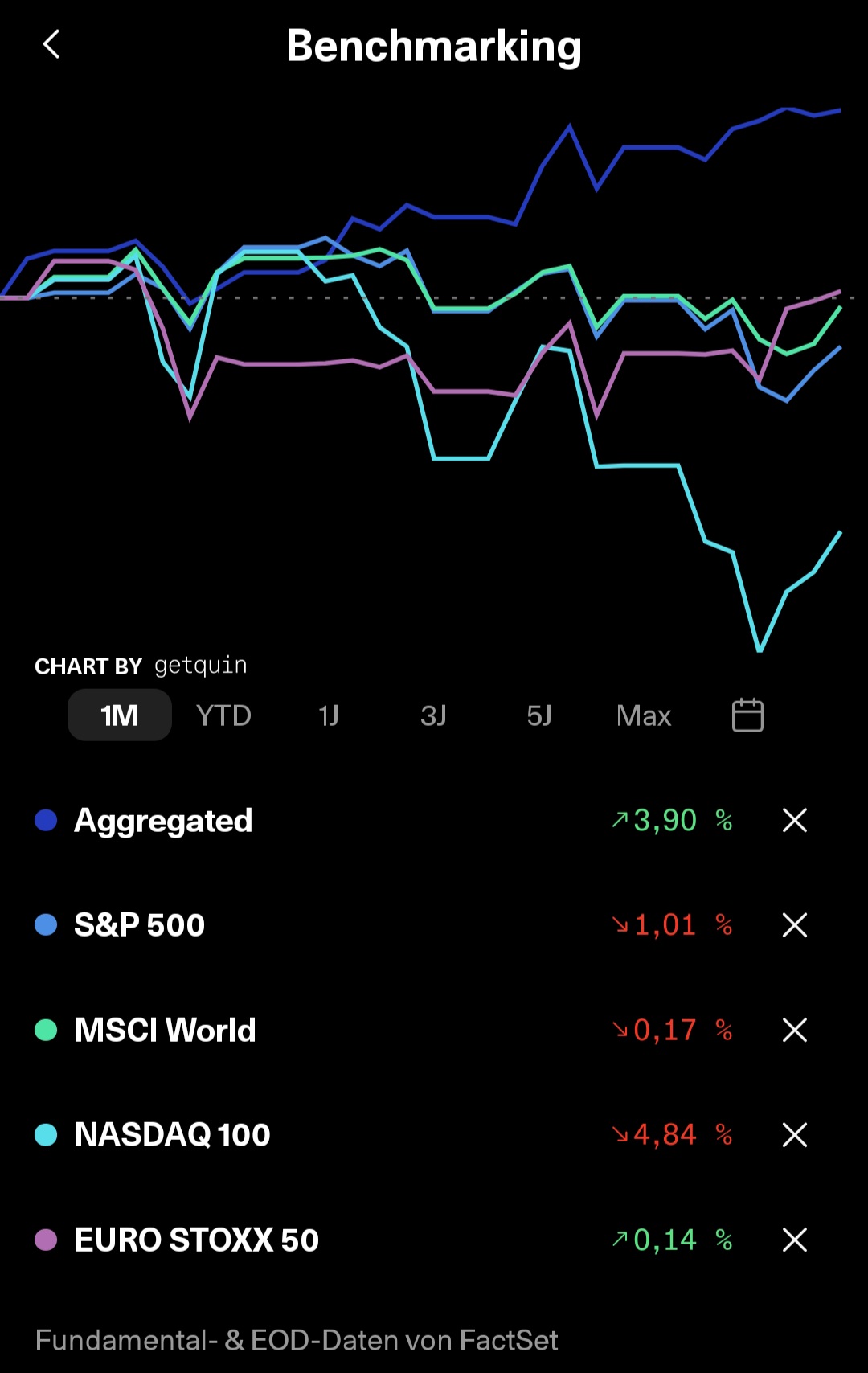
Task: Tap the NASDAQ 100 cyan color dot
Action: coord(46,1135)
